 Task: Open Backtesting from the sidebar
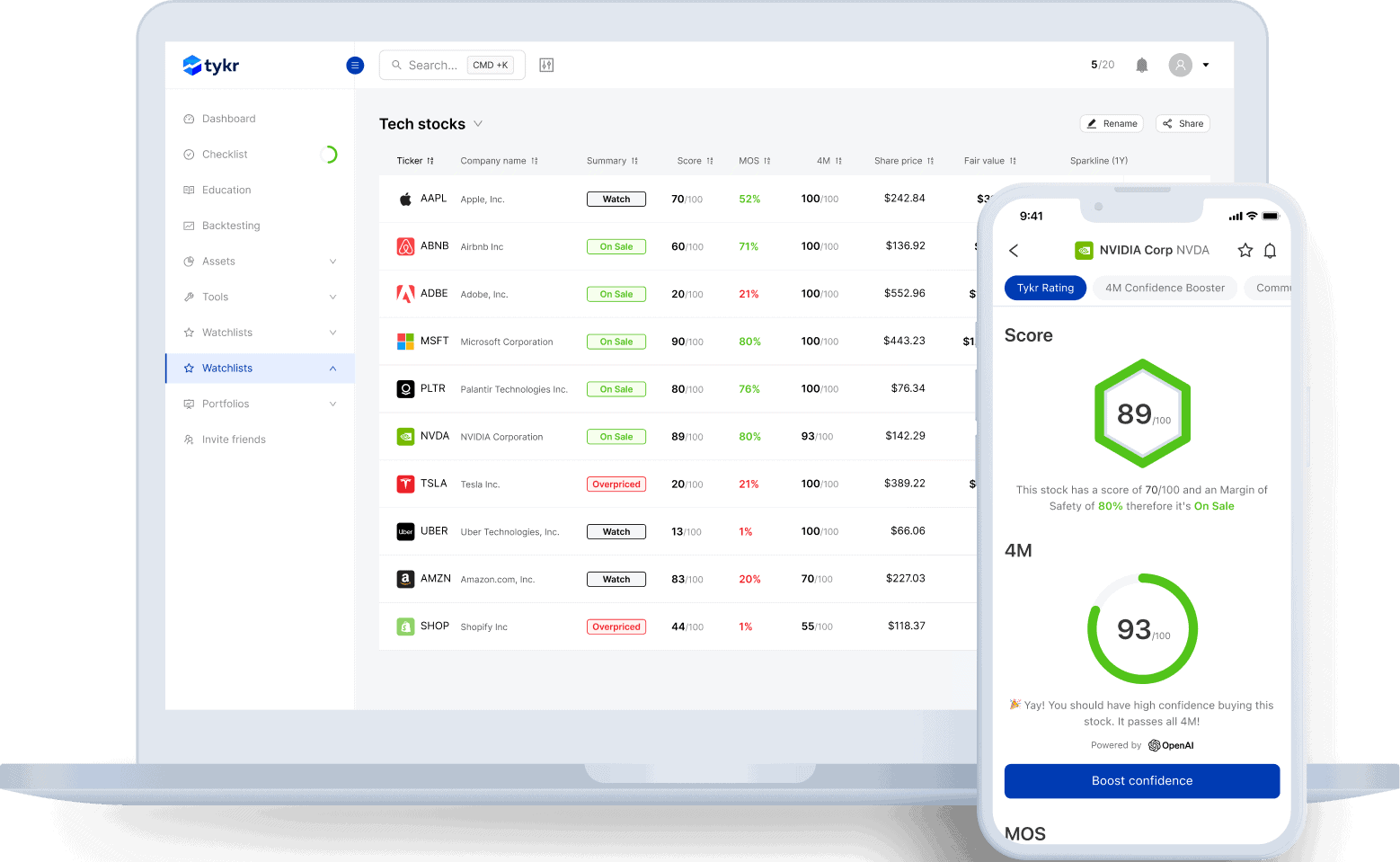coord(231,226)
